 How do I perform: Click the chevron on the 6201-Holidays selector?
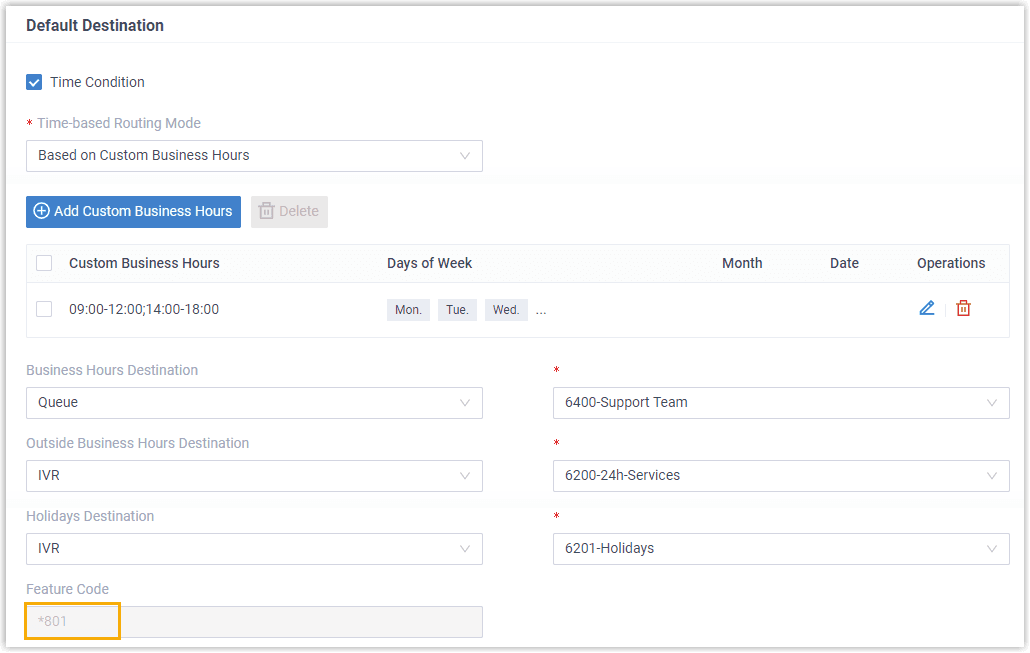pyautogui.click(x=991, y=548)
